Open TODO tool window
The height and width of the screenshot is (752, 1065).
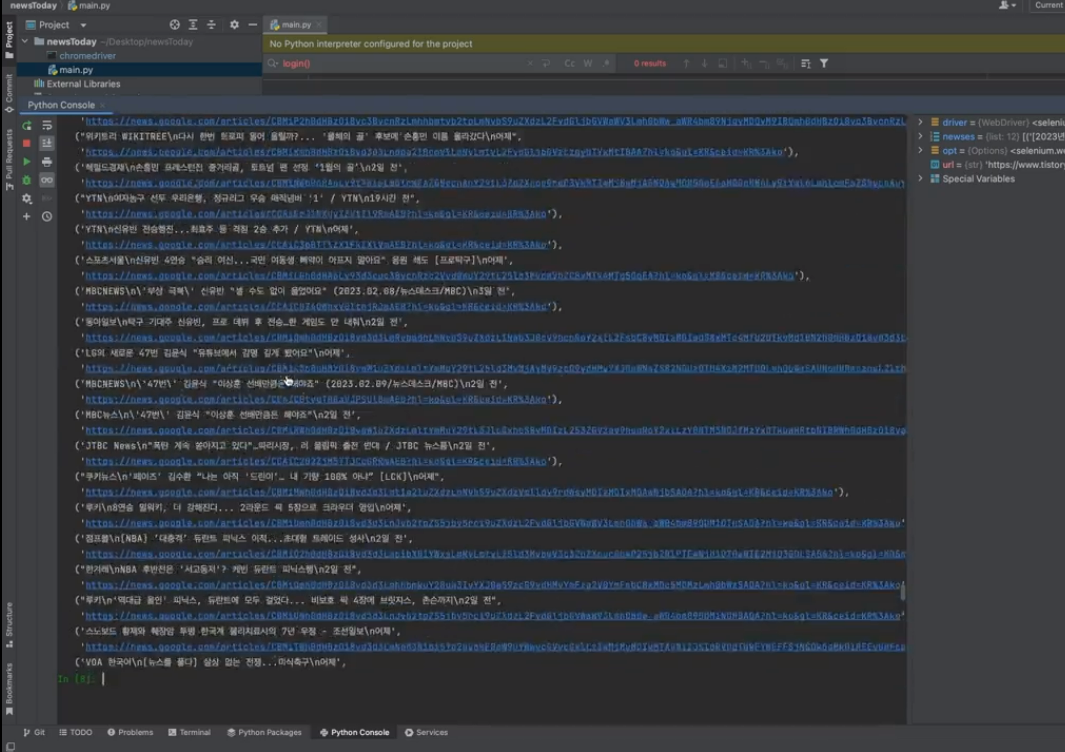(75, 732)
